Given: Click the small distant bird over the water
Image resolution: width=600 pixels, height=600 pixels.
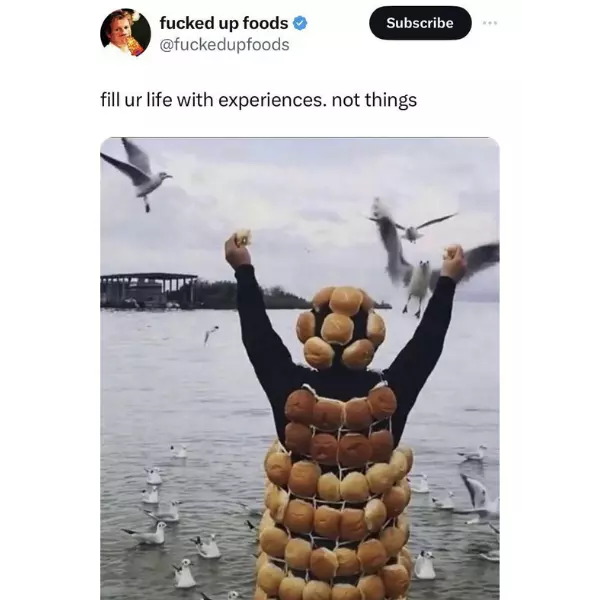Looking at the screenshot, I should (210, 334).
